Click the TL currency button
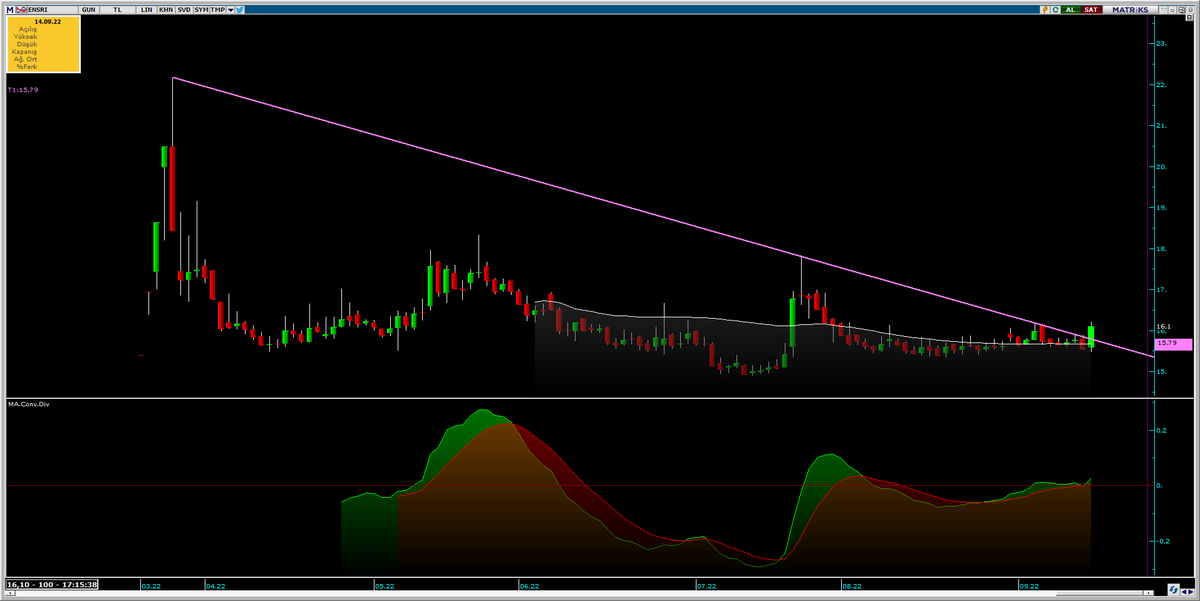Viewport: 1200px width, 601px height. coord(117,9)
